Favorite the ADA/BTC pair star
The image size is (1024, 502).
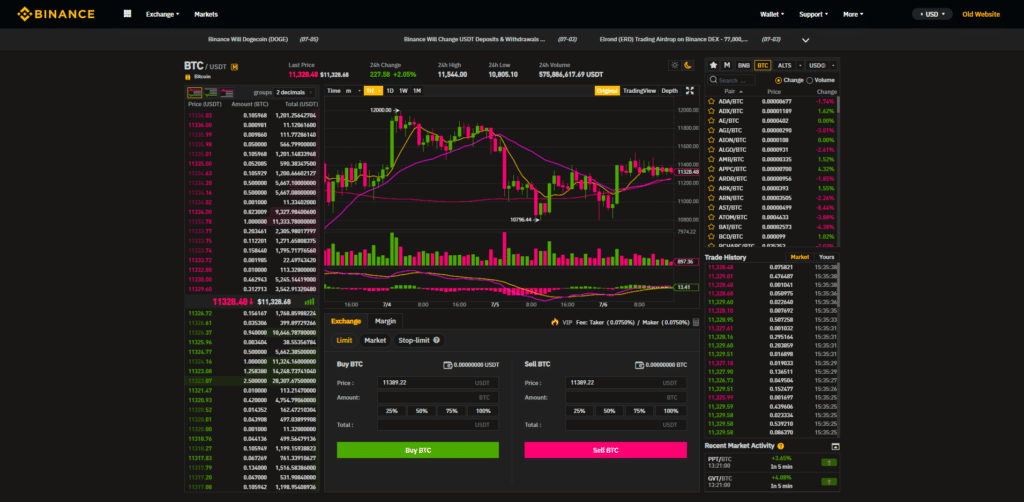click(711, 101)
